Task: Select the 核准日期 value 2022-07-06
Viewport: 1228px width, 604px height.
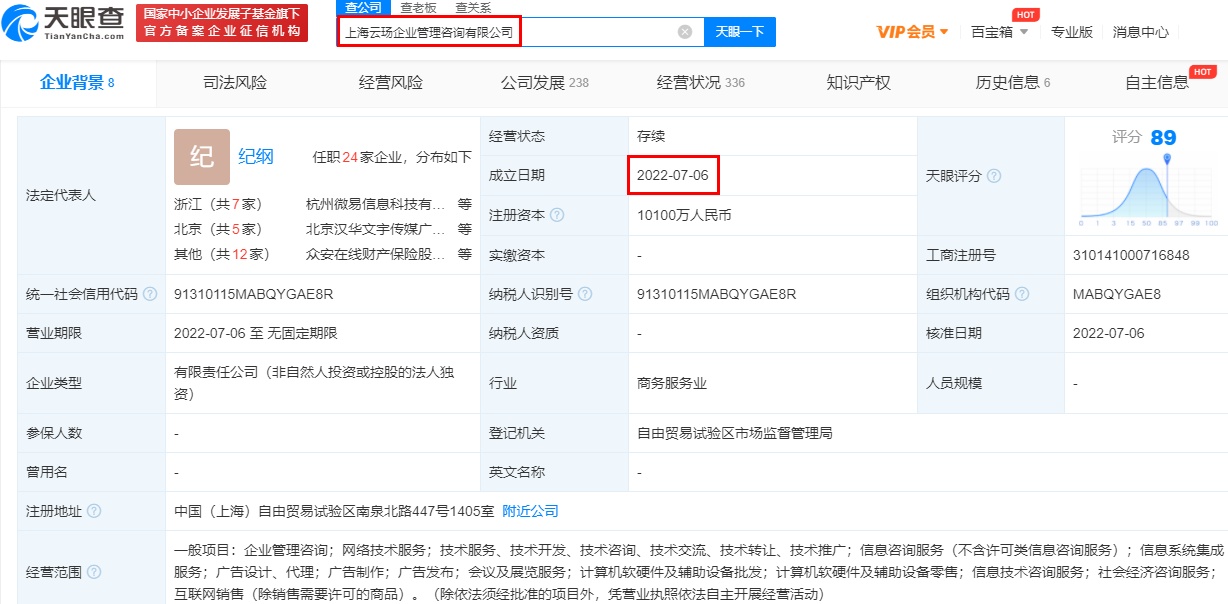Action: (x=1108, y=333)
